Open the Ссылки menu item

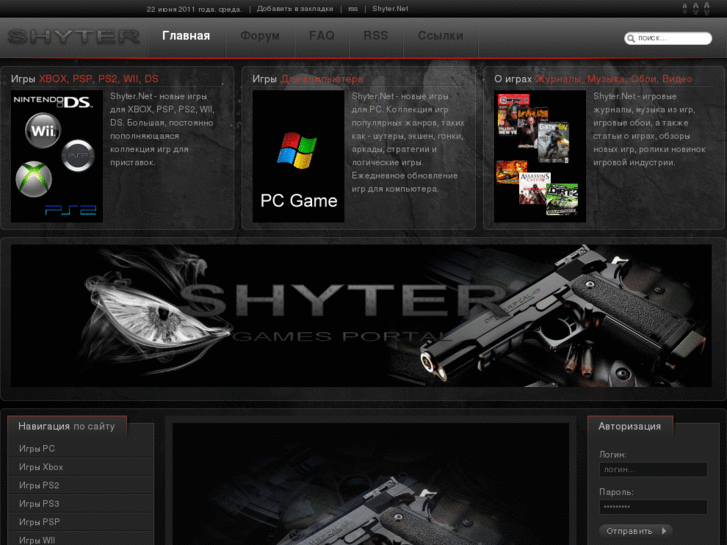tap(440, 36)
